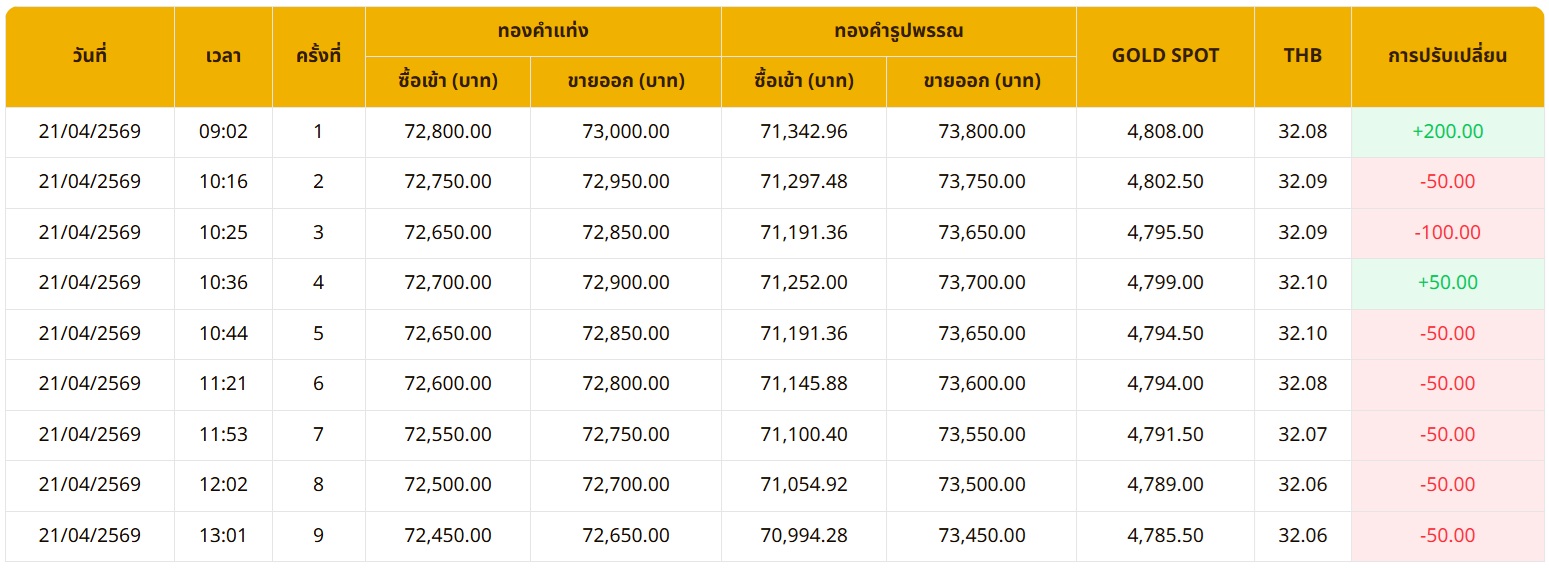Click the 09:02 time cell

(223, 131)
